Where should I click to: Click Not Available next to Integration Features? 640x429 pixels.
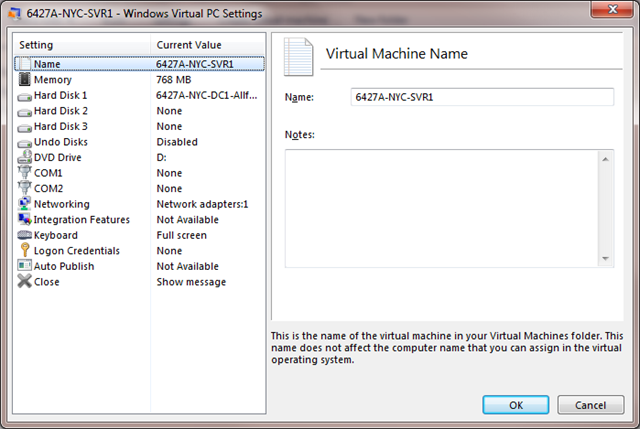coord(188,220)
